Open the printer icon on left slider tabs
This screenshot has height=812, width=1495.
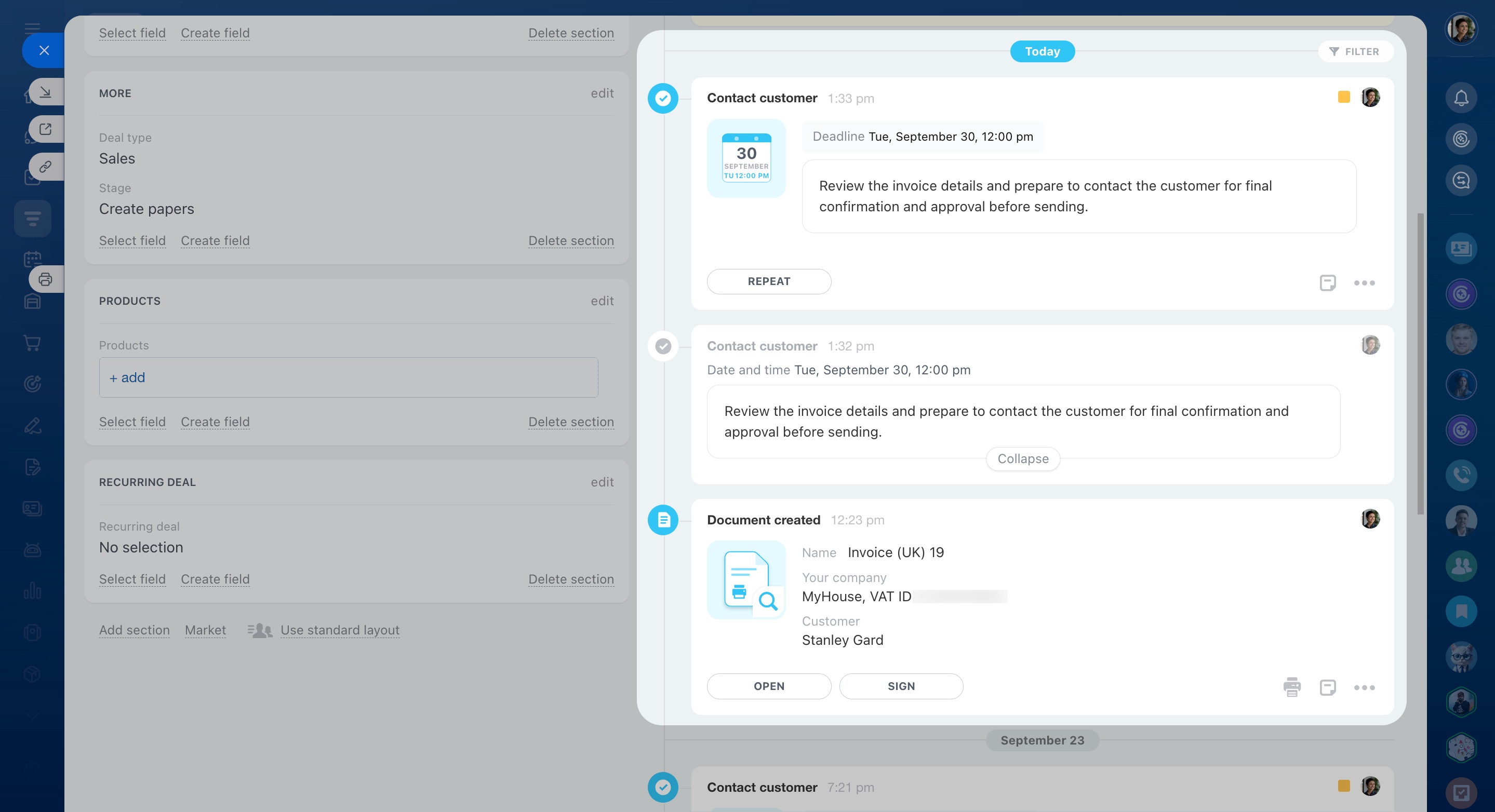pyautogui.click(x=45, y=279)
